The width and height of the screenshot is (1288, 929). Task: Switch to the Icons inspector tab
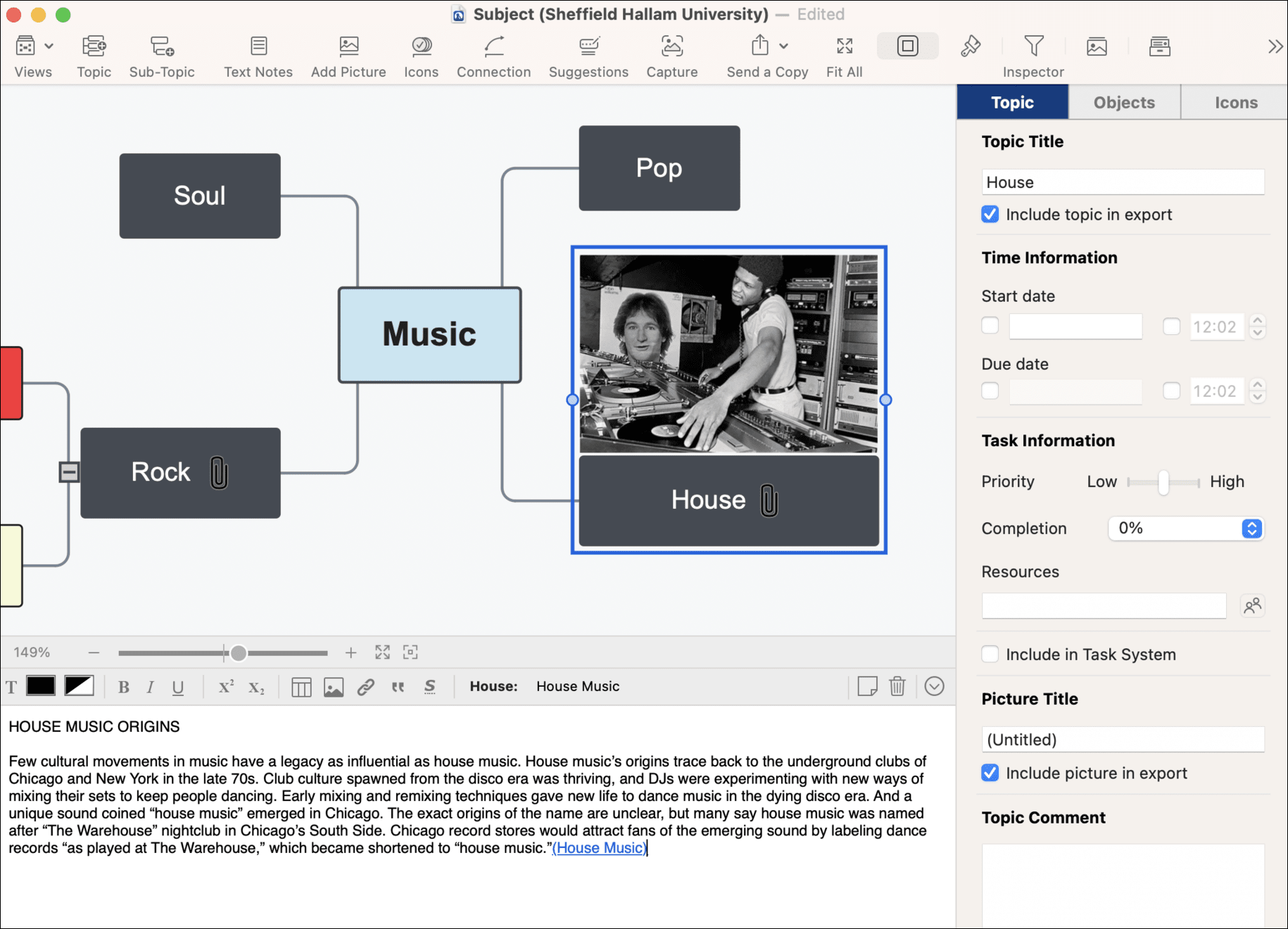pyautogui.click(x=1235, y=103)
